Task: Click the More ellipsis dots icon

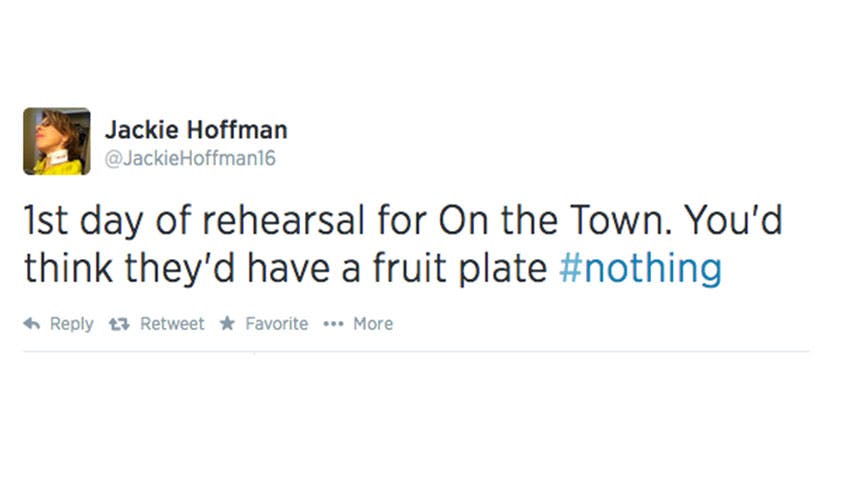Action: pos(333,324)
